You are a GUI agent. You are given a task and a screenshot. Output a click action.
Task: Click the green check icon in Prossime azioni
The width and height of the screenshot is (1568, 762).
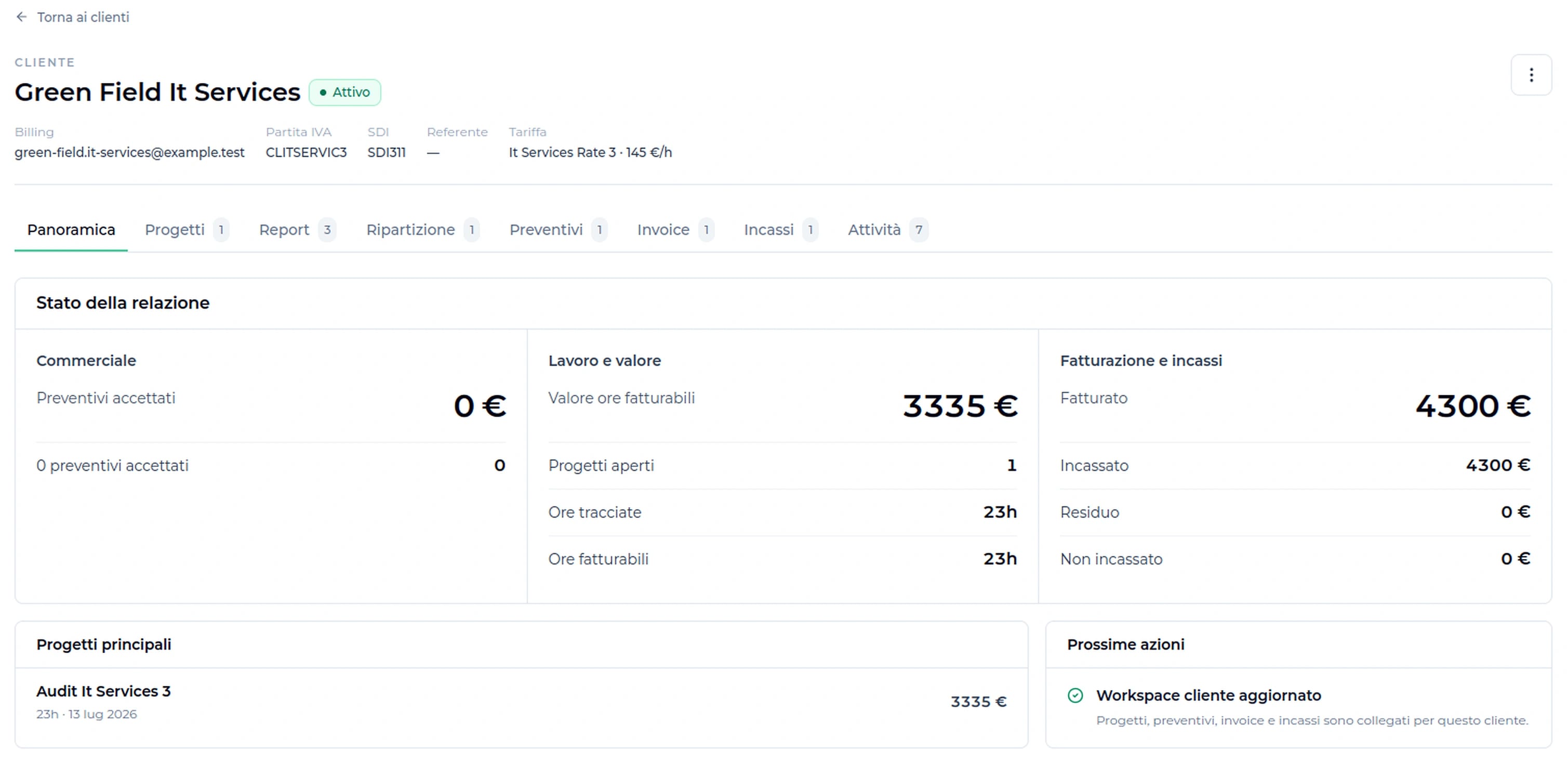point(1075,695)
